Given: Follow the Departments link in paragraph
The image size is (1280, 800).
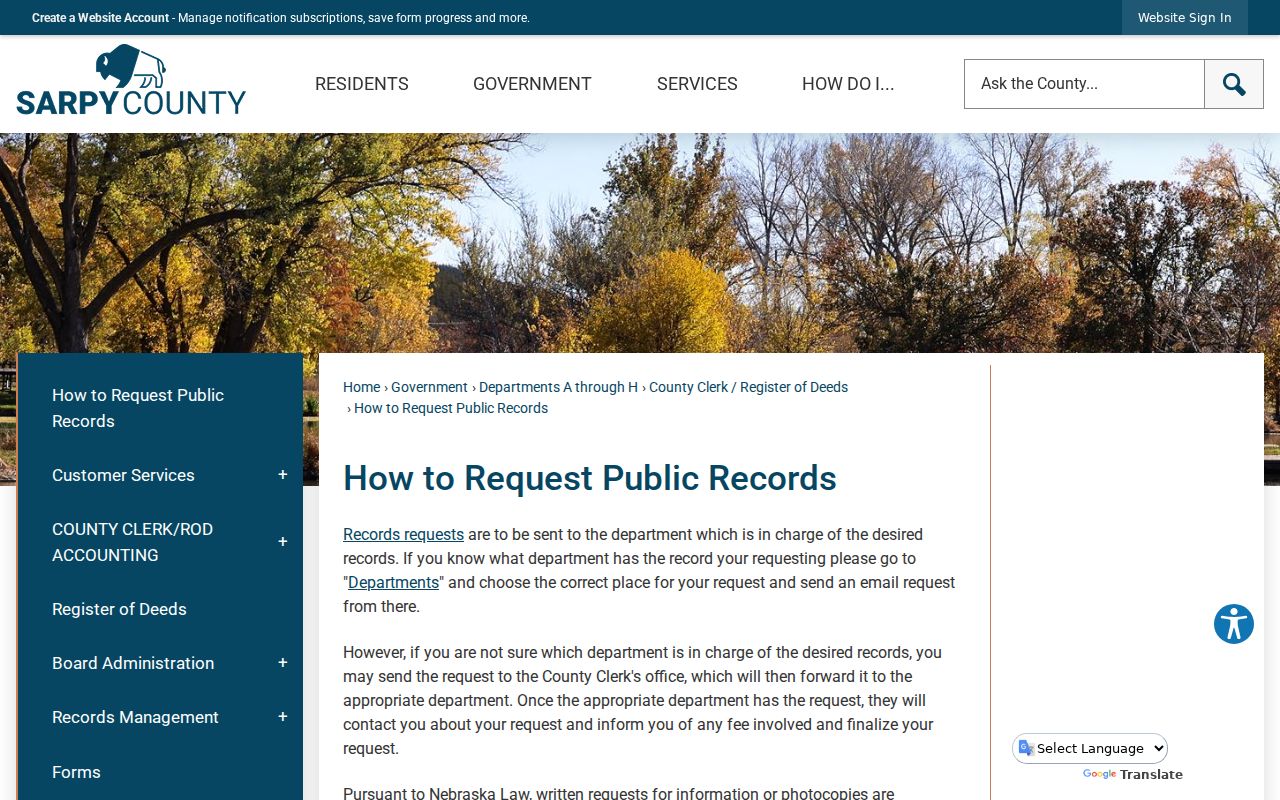Looking at the screenshot, I should [x=393, y=582].
